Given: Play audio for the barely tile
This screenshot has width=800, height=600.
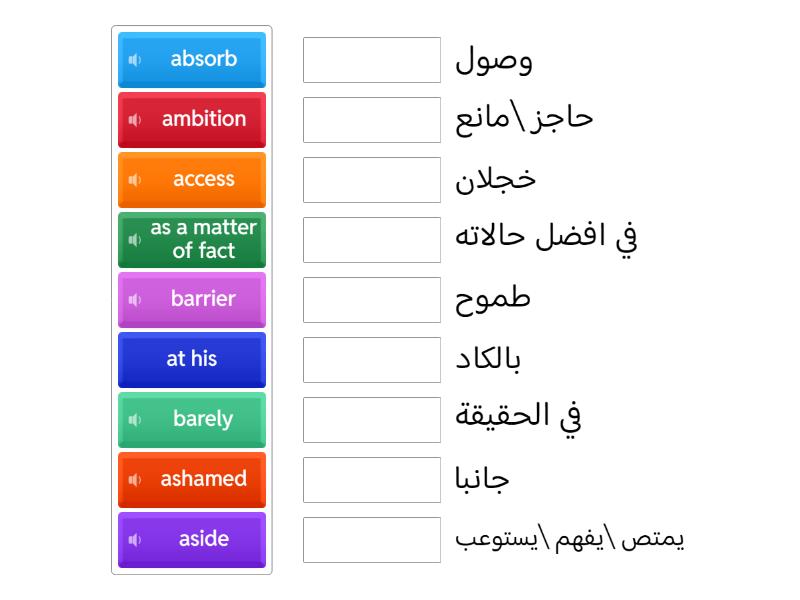Looking at the screenshot, I should pos(135,420).
